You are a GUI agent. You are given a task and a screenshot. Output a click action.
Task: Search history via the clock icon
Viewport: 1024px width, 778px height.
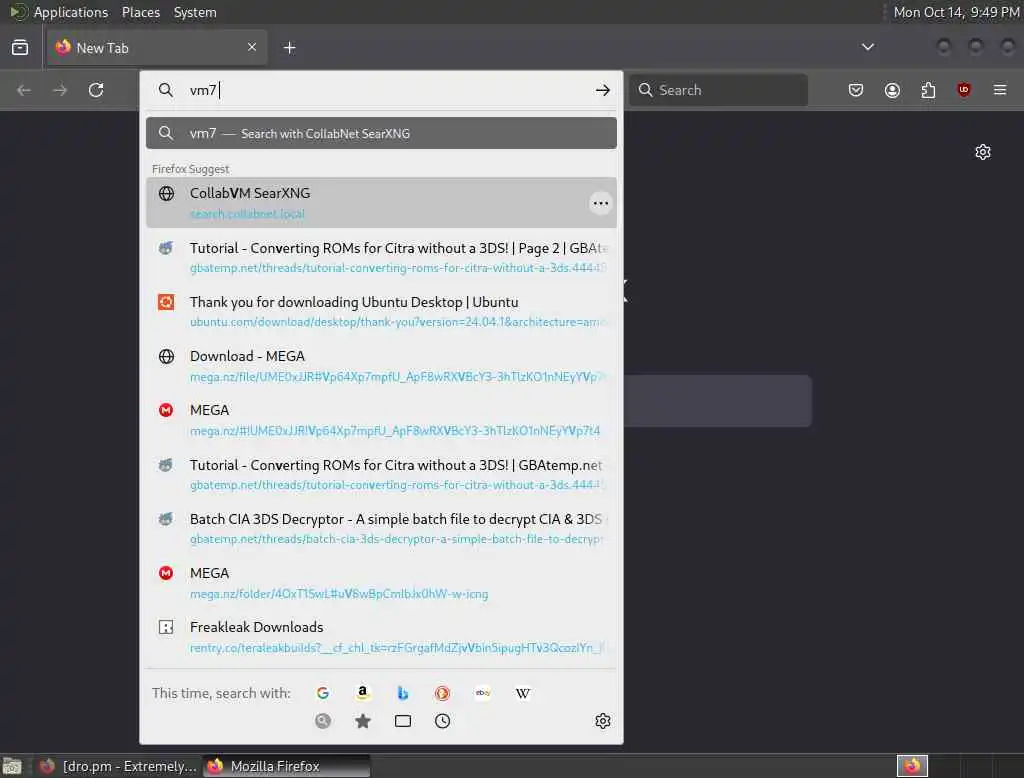[x=442, y=721]
